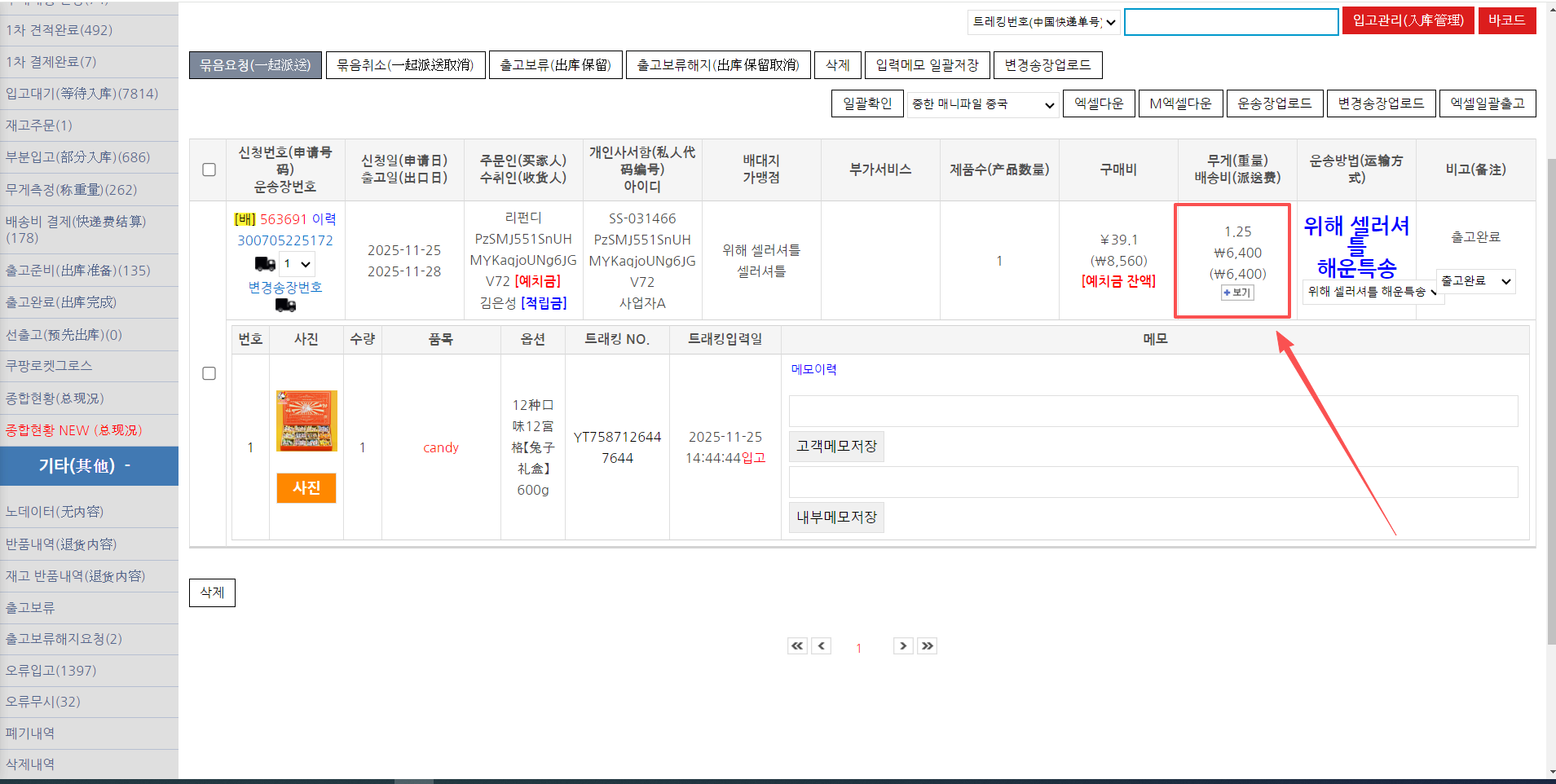Click the truck icon beside the quantity dropdown
1556x784 pixels.
pos(265,264)
